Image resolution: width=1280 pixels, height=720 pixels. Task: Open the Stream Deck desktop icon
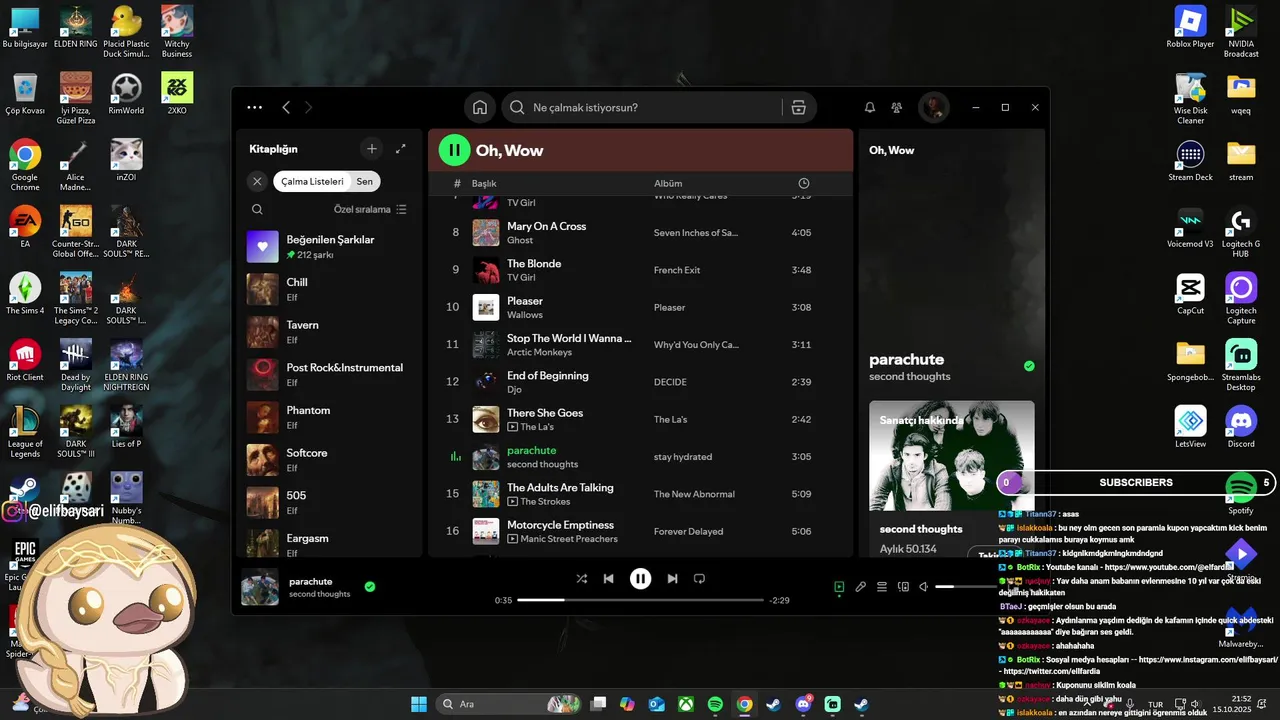(1190, 161)
